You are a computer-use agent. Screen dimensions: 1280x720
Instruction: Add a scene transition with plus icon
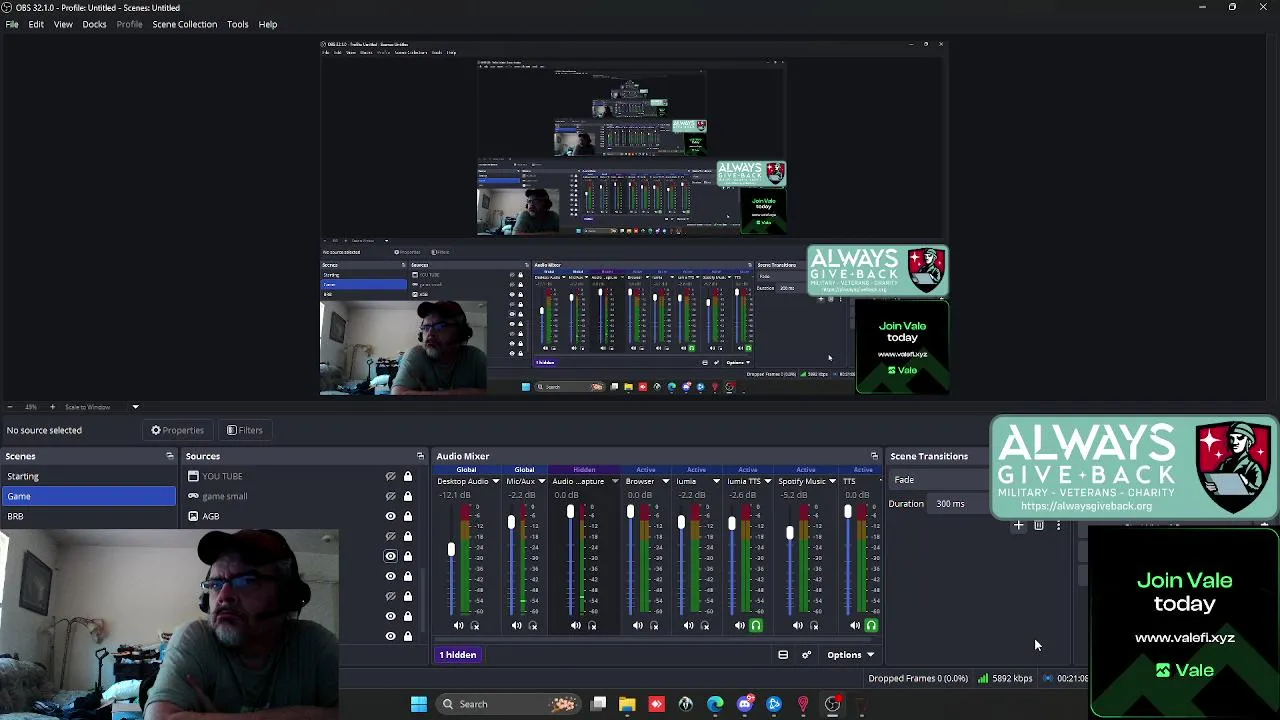[1019, 526]
